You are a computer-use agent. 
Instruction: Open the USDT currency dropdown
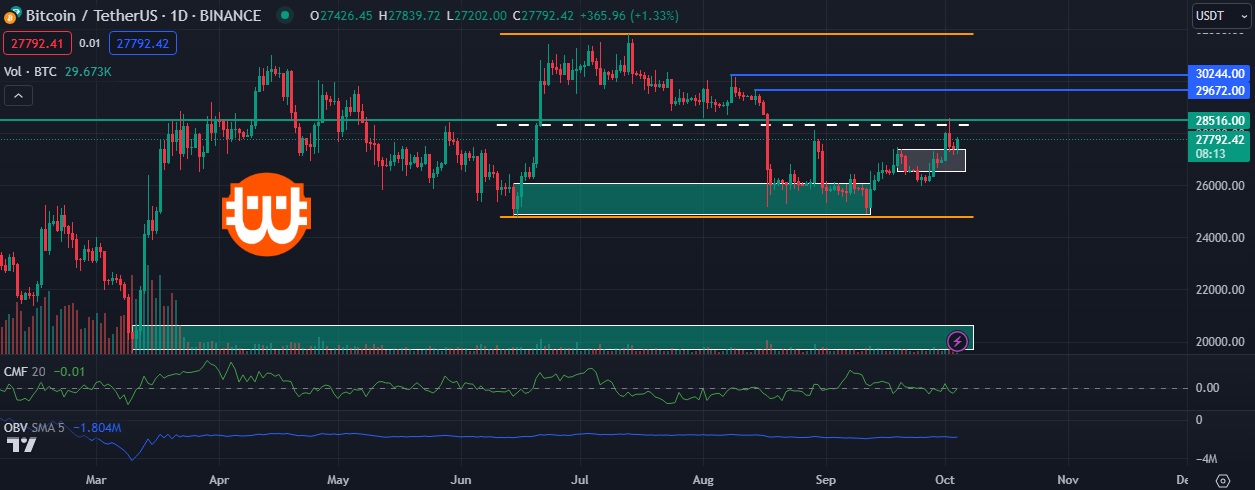coord(1221,16)
